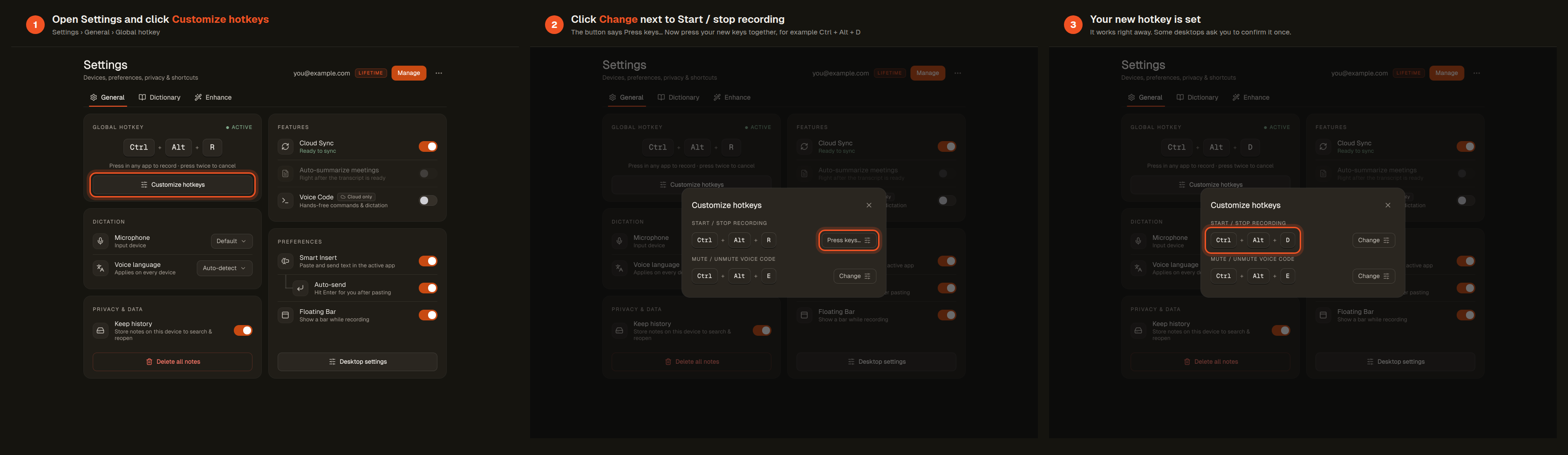Select the Dictionary tab in step 3 Settings

[1197, 97]
